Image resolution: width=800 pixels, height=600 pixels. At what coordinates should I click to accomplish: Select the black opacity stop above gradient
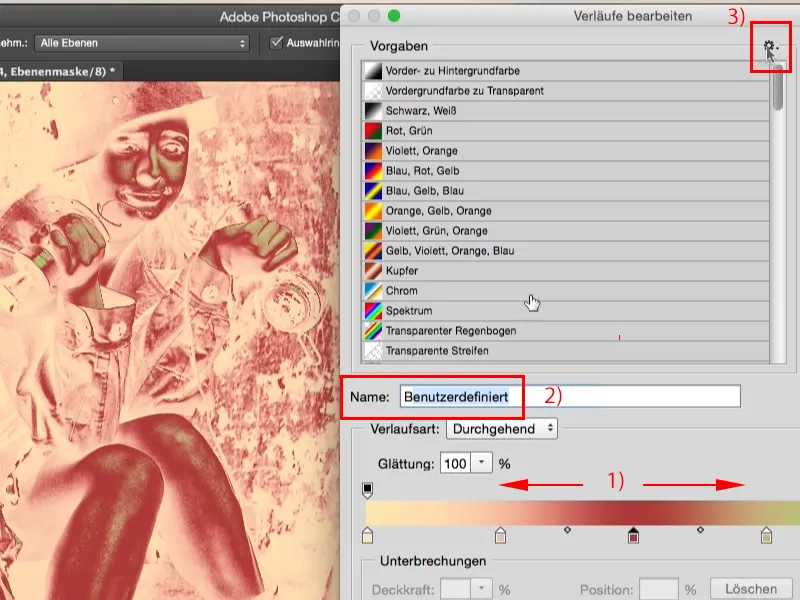coord(367,490)
